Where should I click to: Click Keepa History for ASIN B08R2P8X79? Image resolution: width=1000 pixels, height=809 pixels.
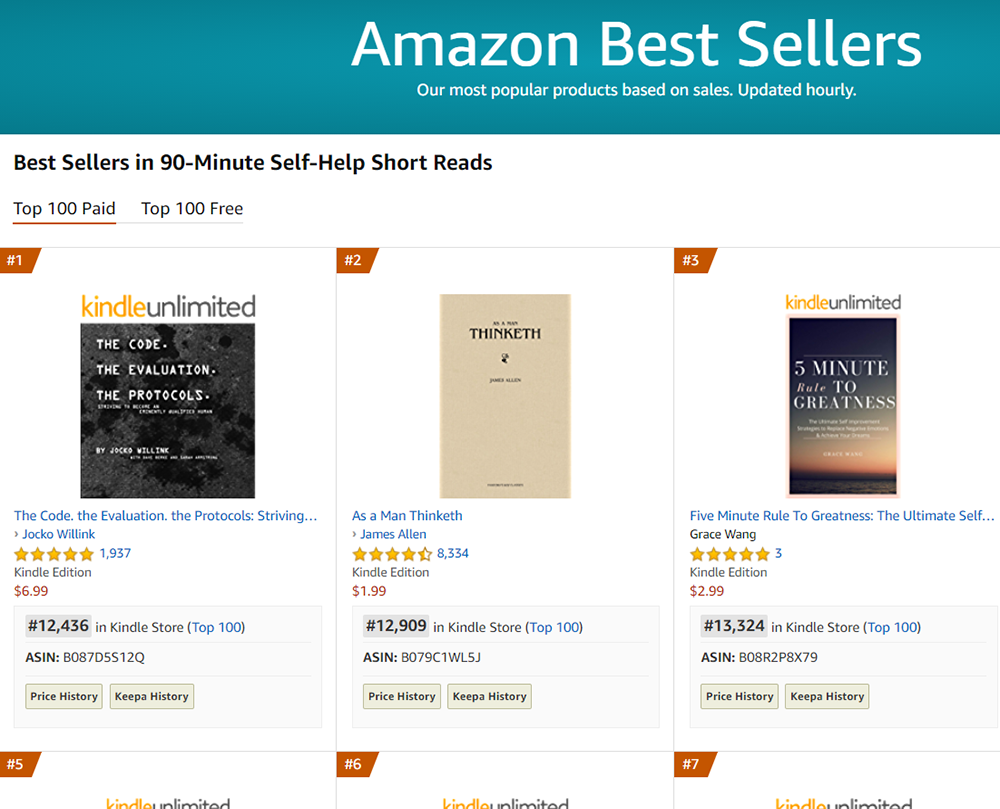point(827,696)
